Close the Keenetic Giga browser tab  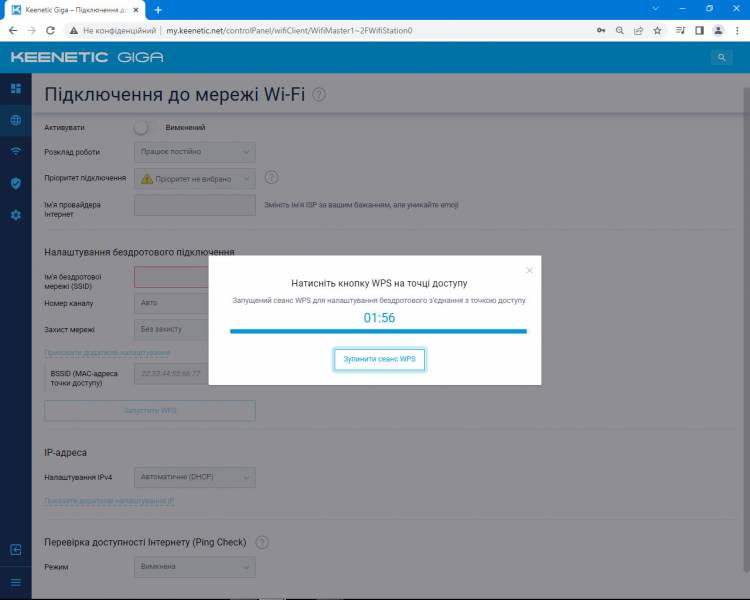tap(136, 10)
